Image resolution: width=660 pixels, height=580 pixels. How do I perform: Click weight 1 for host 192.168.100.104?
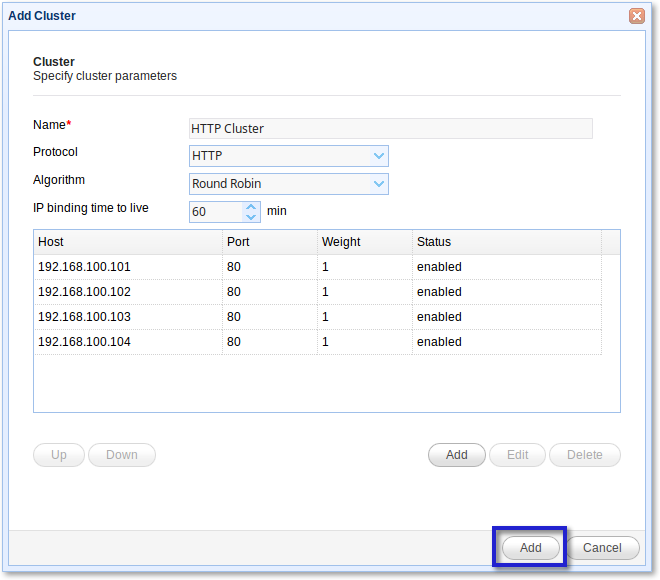[x=325, y=342]
